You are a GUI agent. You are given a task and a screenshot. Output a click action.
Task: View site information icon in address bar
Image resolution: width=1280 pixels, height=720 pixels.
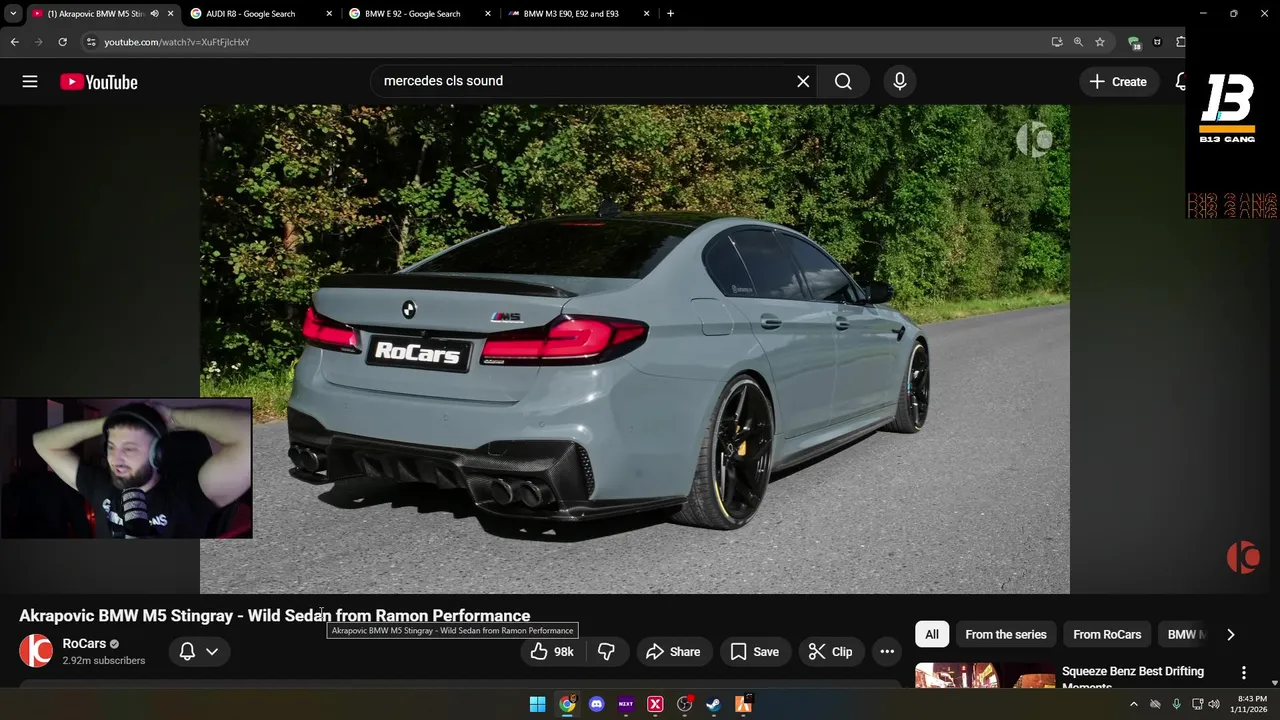point(90,42)
